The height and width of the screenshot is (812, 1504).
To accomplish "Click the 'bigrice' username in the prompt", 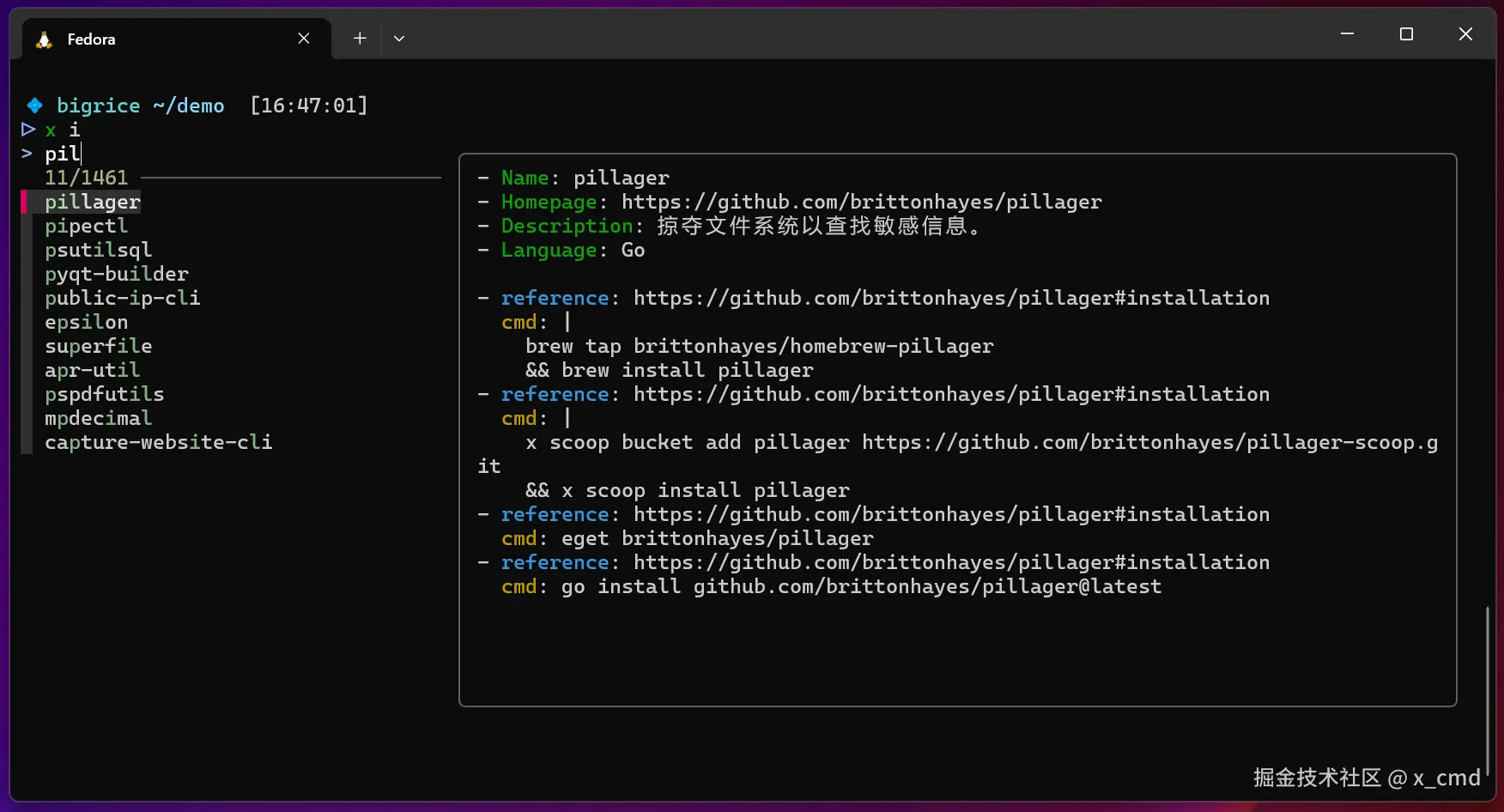I will pos(99,106).
